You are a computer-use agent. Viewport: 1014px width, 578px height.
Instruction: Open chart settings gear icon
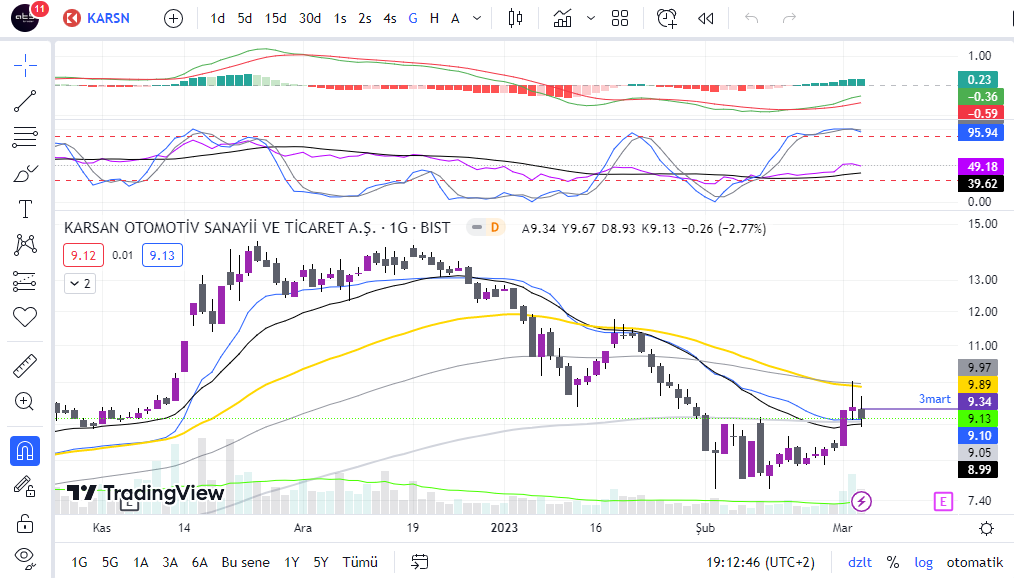[986, 528]
